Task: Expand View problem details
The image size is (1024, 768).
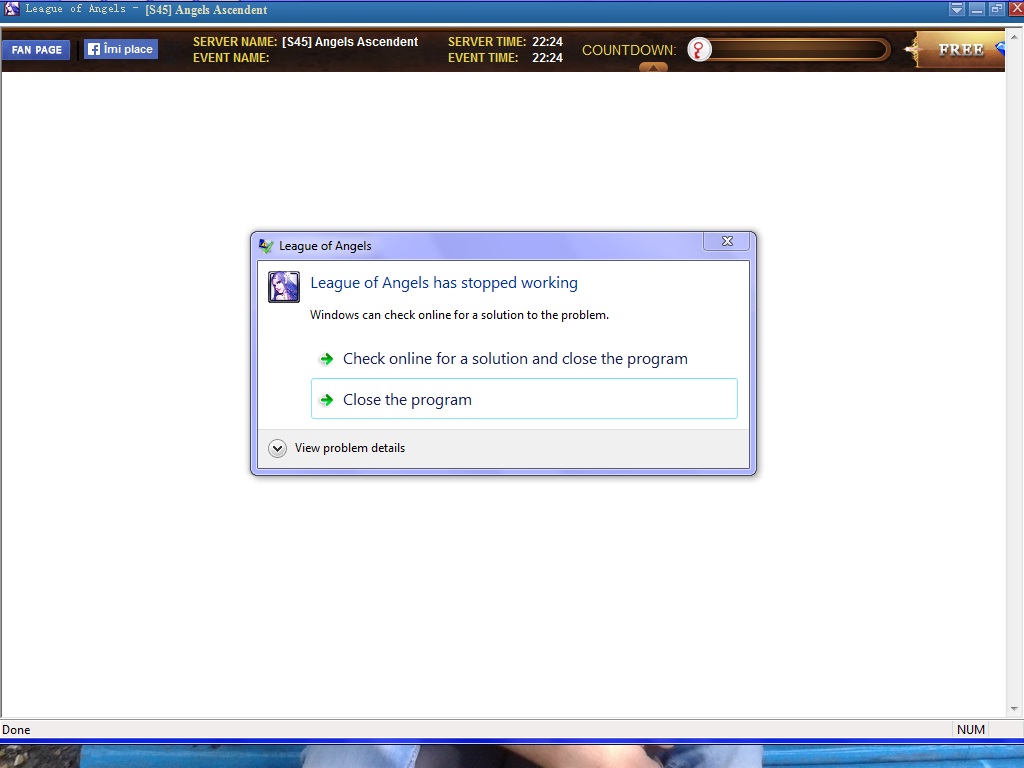Action: pyautogui.click(x=337, y=448)
